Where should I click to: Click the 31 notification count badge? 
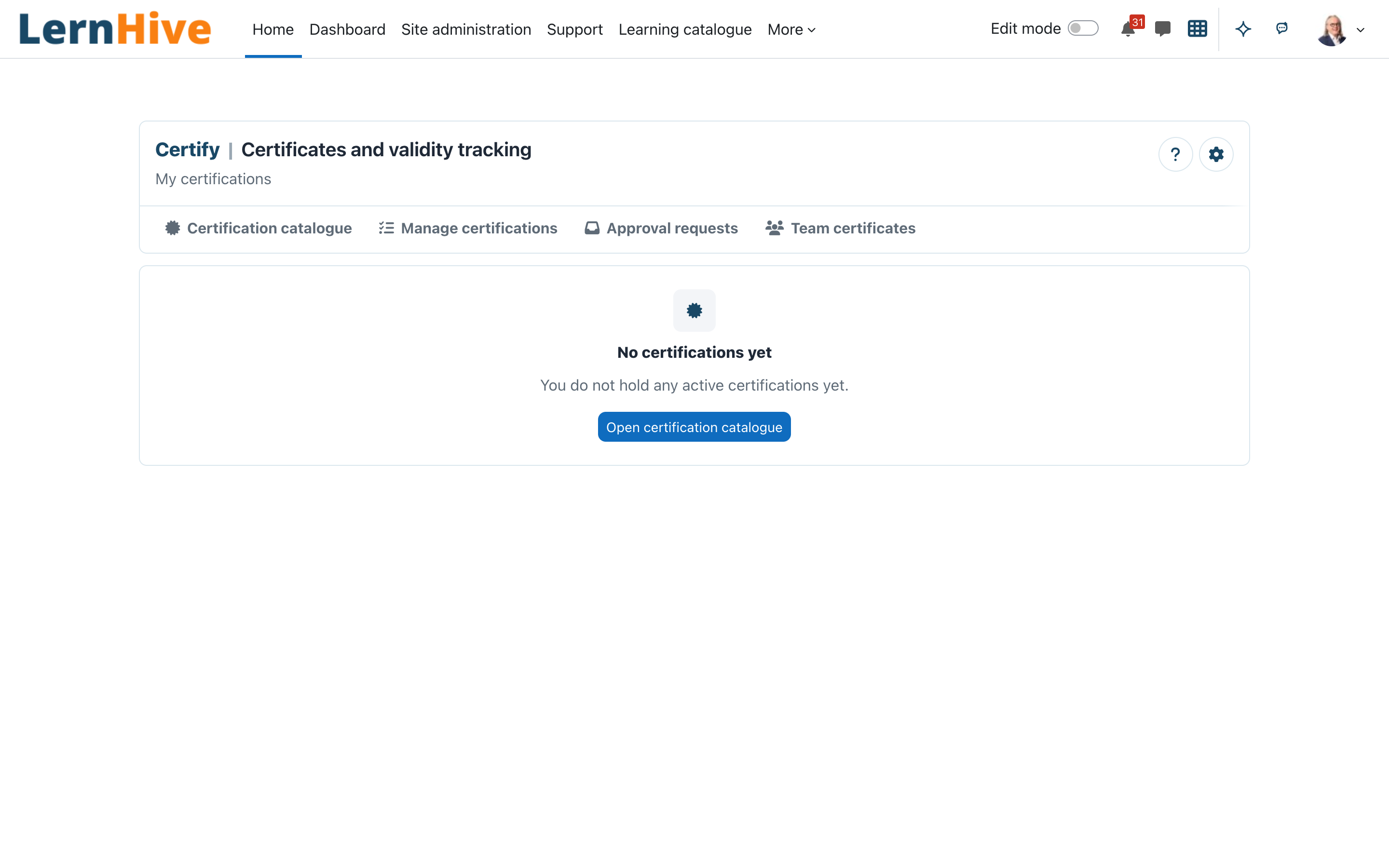click(x=1137, y=22)
